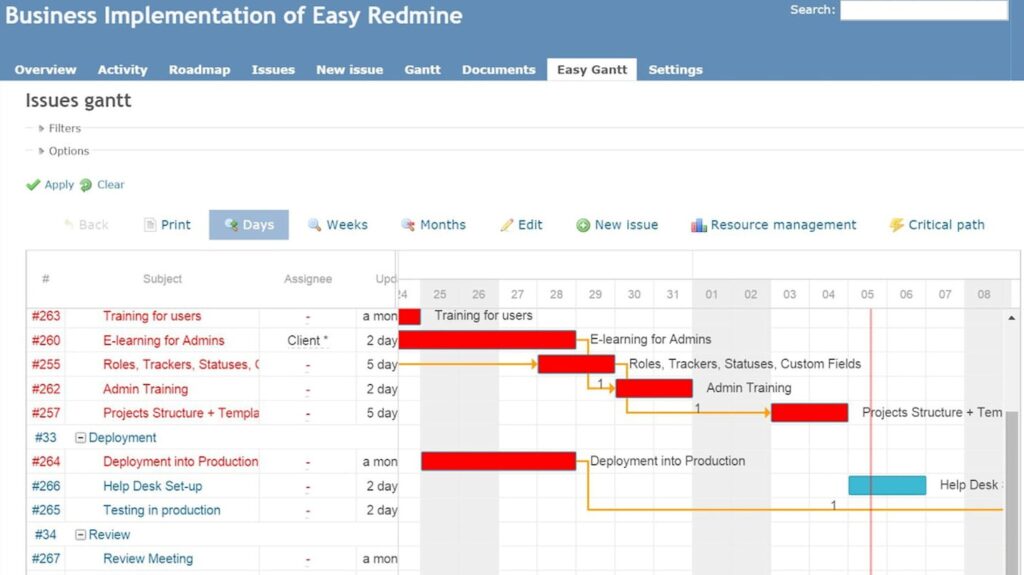Screen dimensions: 1024x575
Task: Select the Deployment into Production gantt bar
Action: point(498,461)
